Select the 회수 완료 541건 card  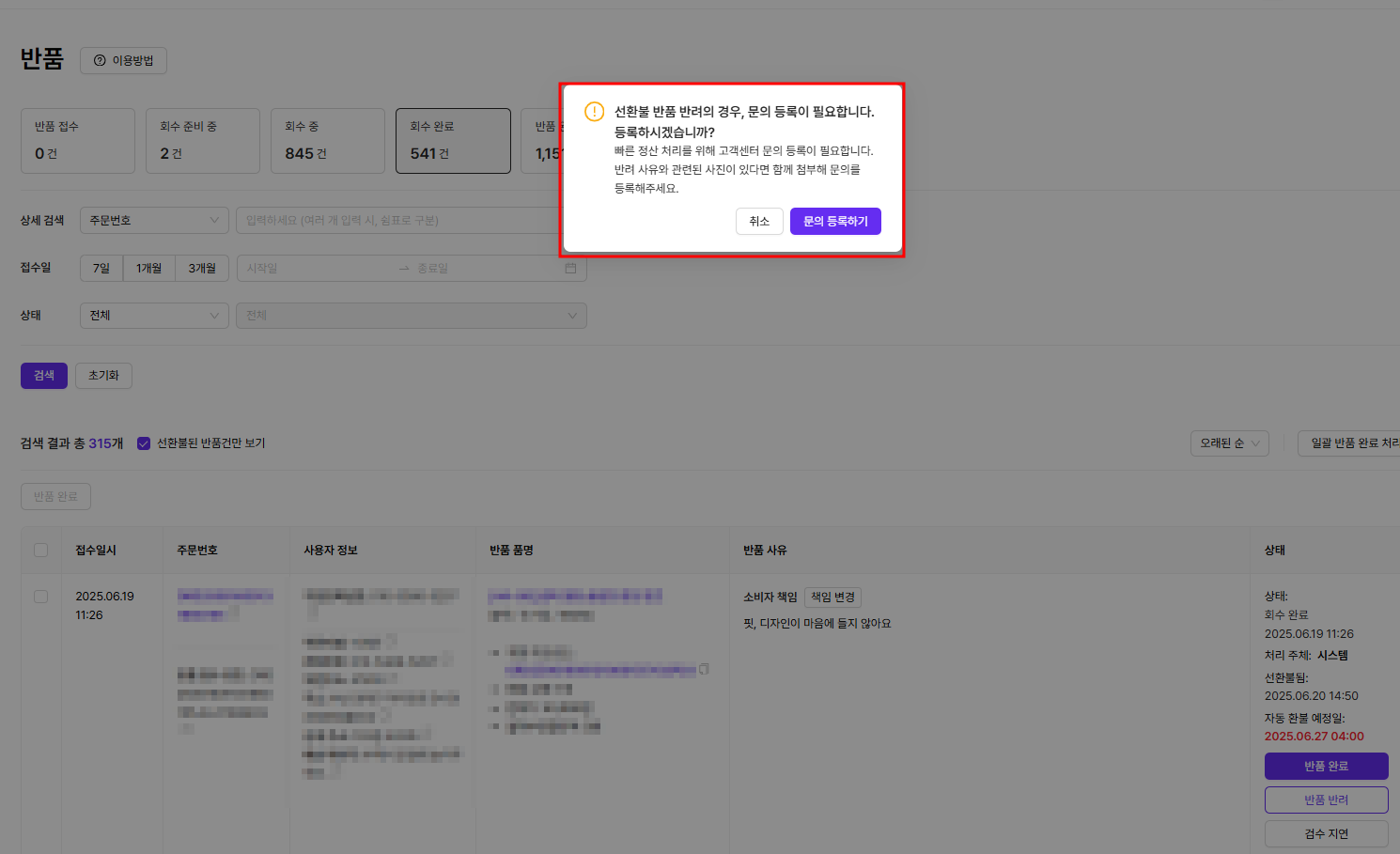pos(453,141)
